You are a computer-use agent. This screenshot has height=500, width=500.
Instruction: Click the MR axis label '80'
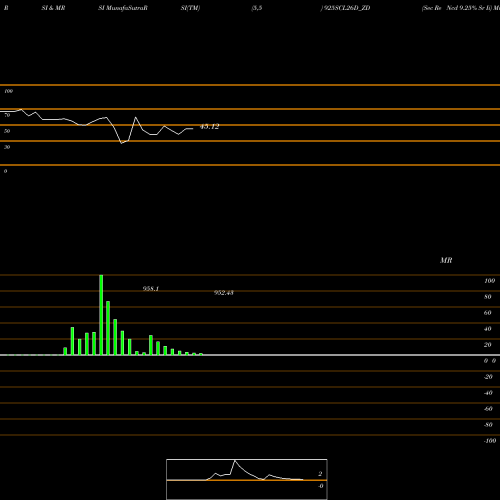click(488, 297)
